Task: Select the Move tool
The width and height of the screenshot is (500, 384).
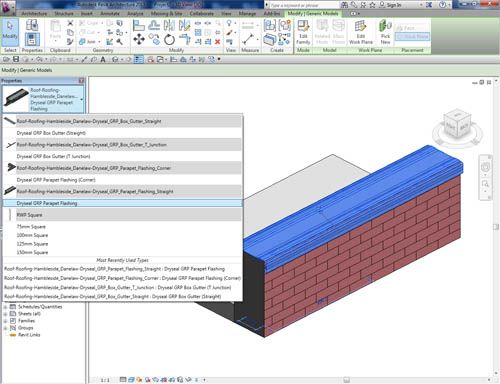Action: click(x=139, y=40)
